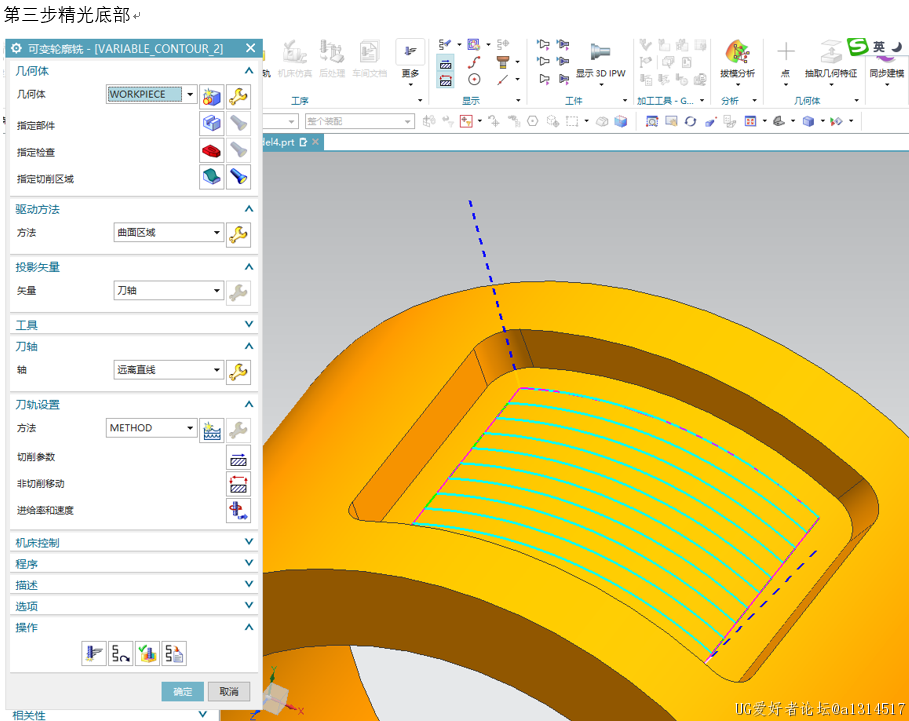Image resolution: width=909 pixels, height=721 pixels.
Task: Click the specify check geometry icon
Action: tap(211, 151)
